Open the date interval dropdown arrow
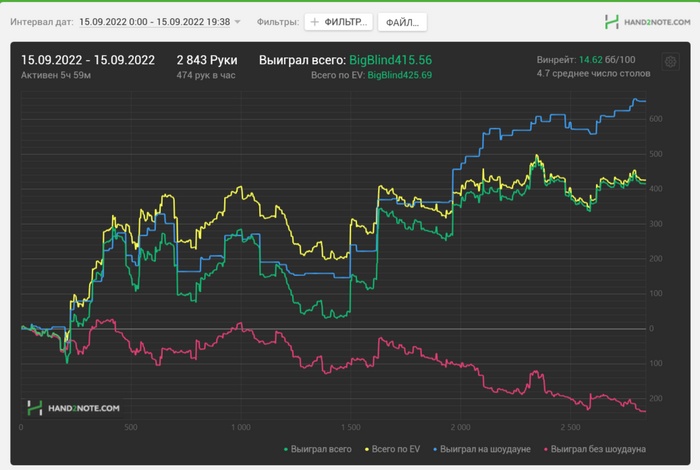This screenshot has width=700, height=470. [x=238, y=22]
